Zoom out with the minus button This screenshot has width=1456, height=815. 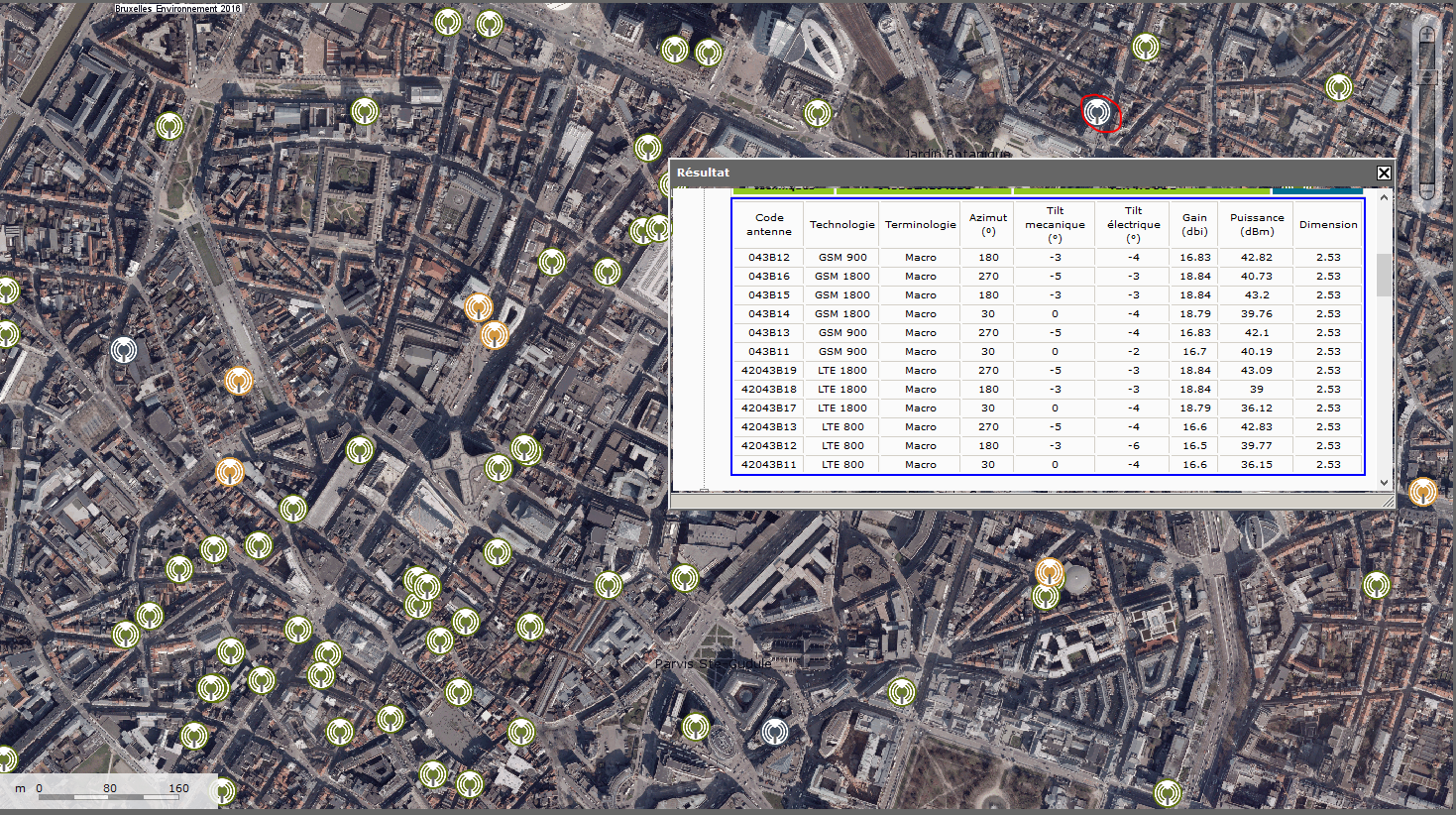(1427, 191)
